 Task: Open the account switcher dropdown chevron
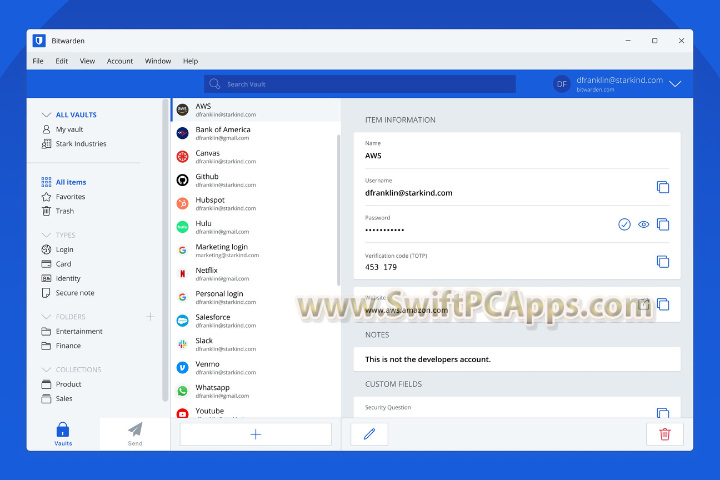click(675, 84)
